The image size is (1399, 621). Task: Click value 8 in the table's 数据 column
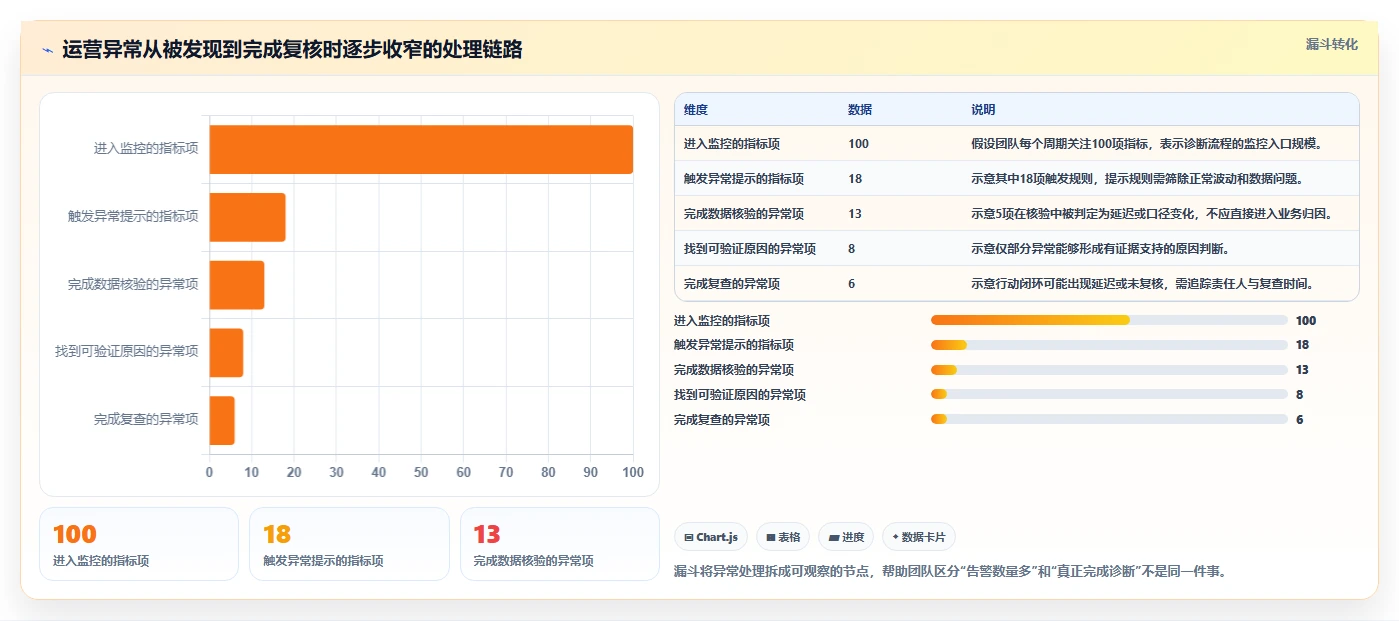pyautogui.click(x=852, y=249)
